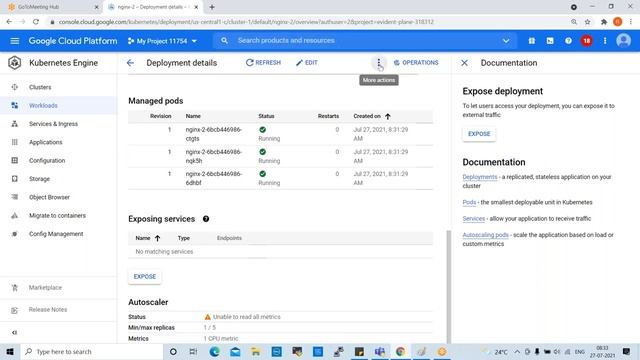This screenshot has height=360, width=640.
Task: Click the REFRESH button
Action: [x=263, y=62]
